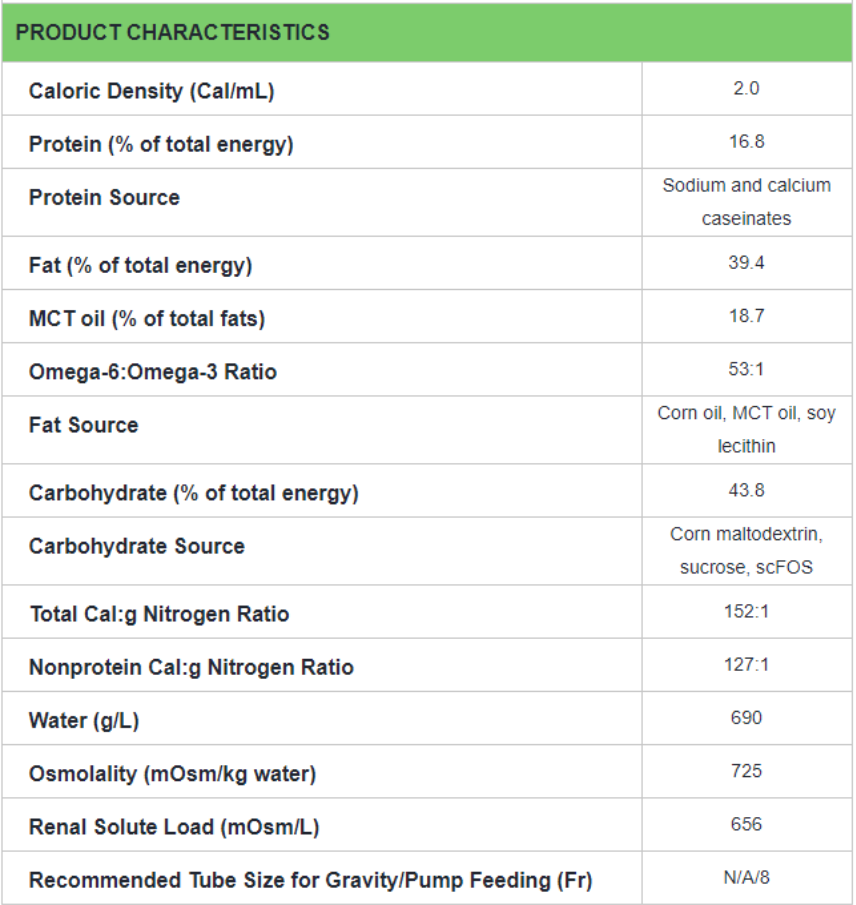
Task: Click the Osmolality value 725
Action: click(746, 771)
